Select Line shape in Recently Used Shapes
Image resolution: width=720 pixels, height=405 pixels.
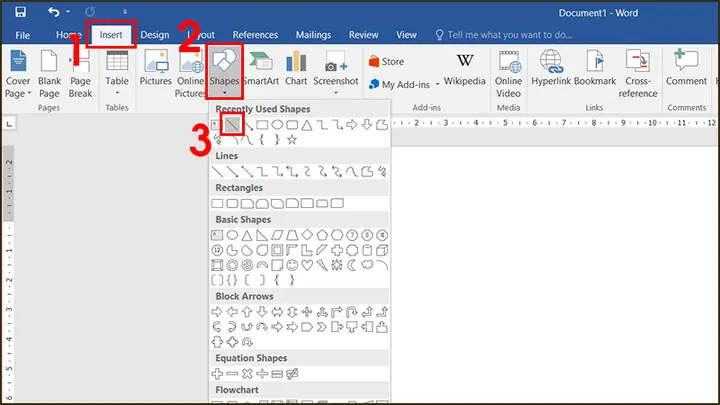[x=232, y=124]
